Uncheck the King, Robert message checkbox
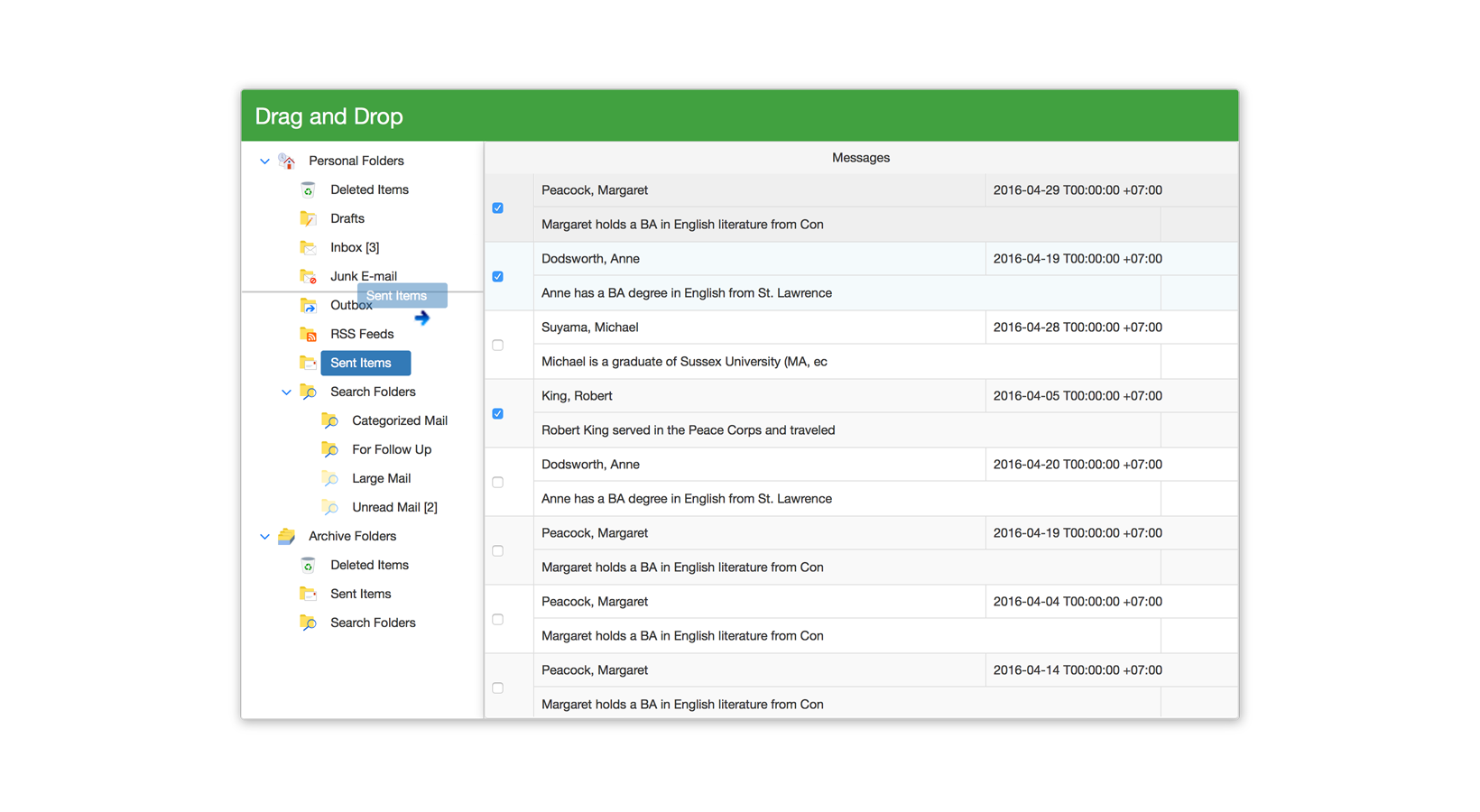The height and width of the screenshot is (812, 1480). pyautogui.click(x=497, y=413)
